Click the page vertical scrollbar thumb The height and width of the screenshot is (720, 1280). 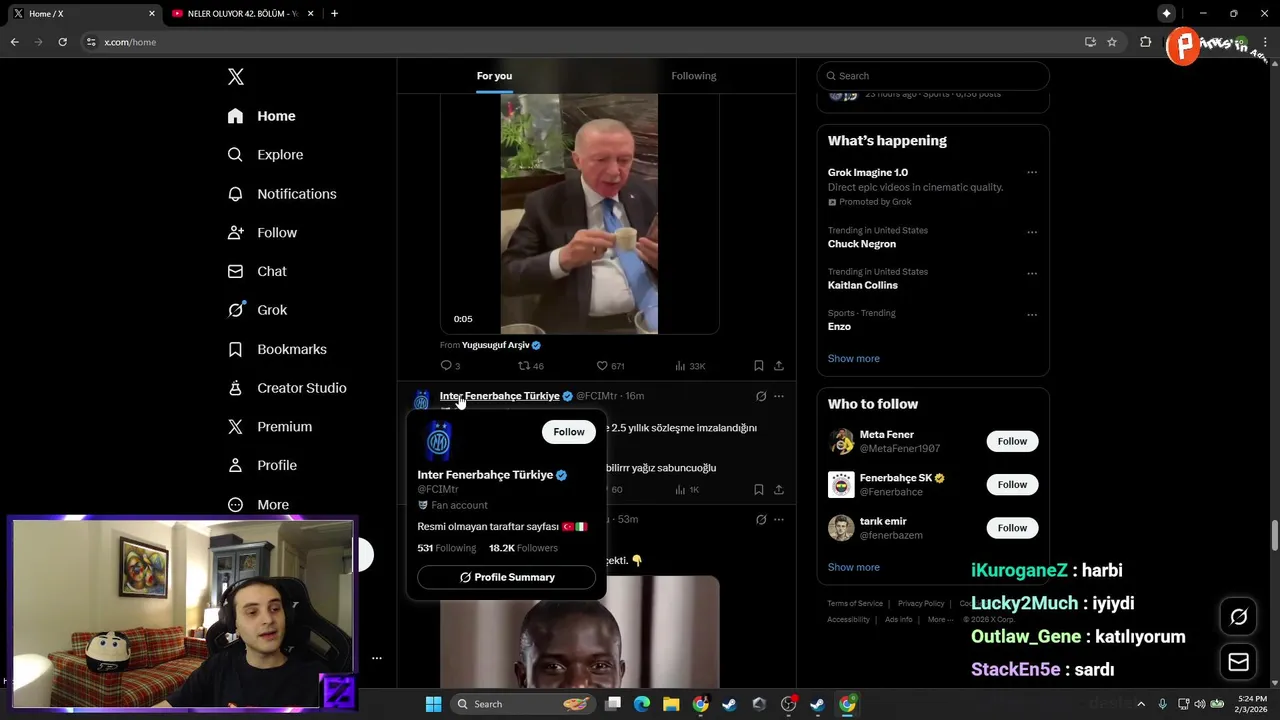pyautogui.click(x=1275, y=535)
